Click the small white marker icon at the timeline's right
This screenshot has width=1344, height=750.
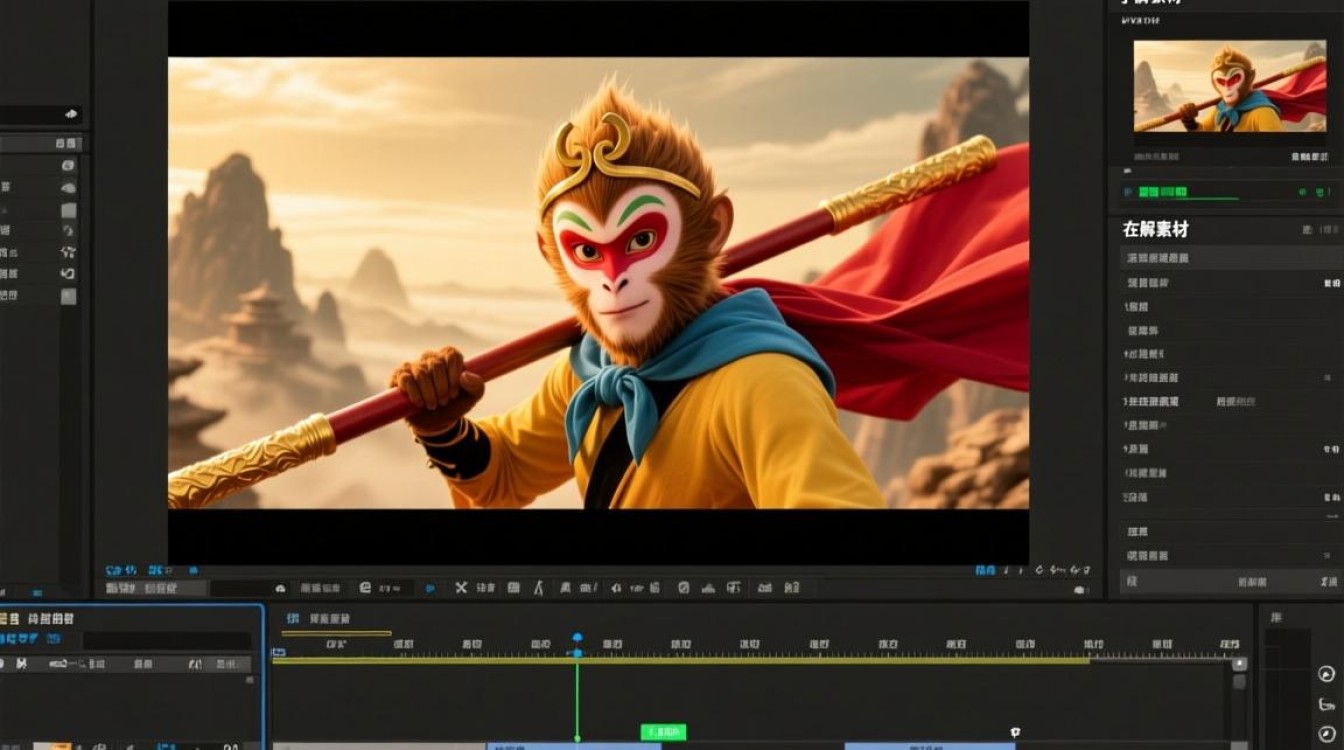click(x=1015, y=733)
